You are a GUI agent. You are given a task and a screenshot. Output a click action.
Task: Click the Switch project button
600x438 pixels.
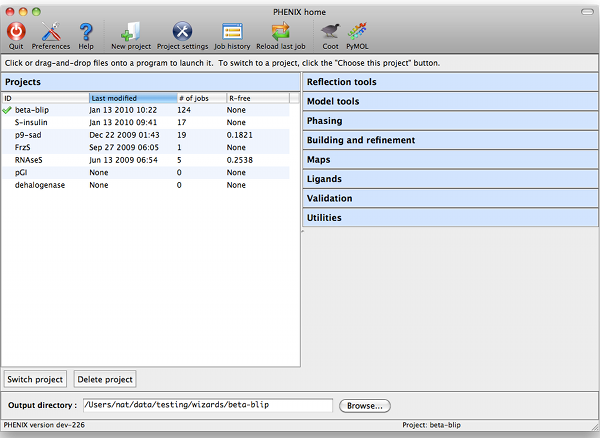tap(35, 380)
